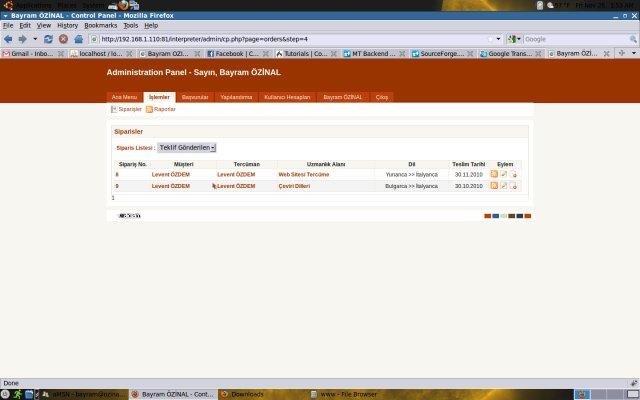Switch to the Tutorials browser tab
Screen dimensions: 640x400
[x=305, y=53]
